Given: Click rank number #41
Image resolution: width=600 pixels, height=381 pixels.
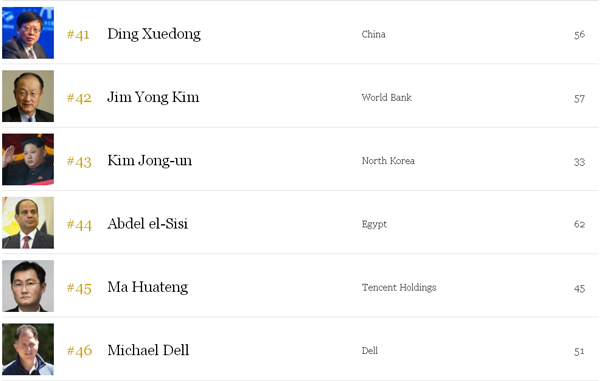Looking at the screenshot, I should click(x=78, y=35).
